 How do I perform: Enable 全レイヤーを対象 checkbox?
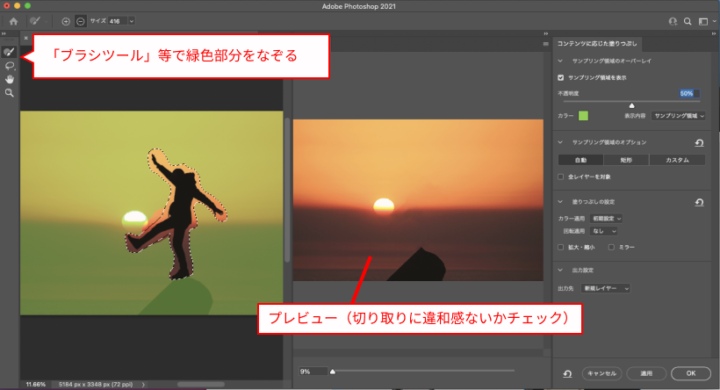click(561, 177)
